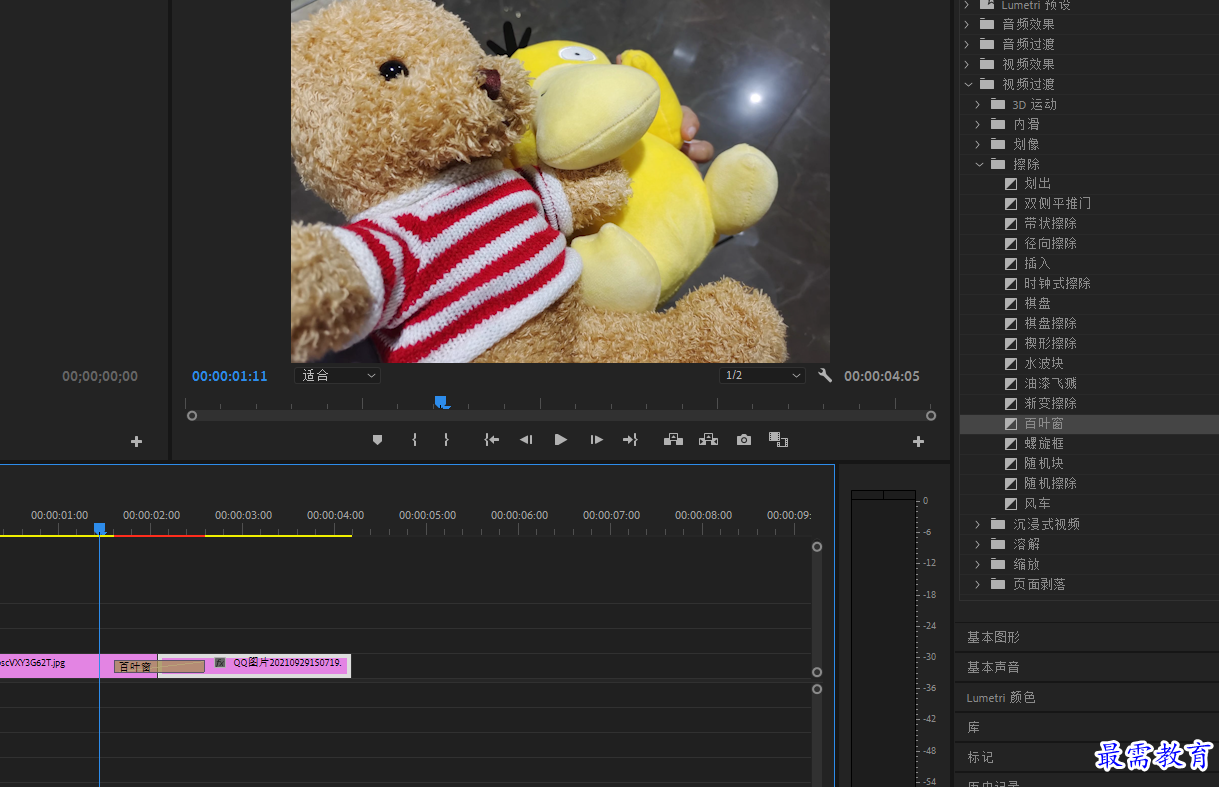Select the 百叶窗 transition on the timeline

tap(159, 666)
